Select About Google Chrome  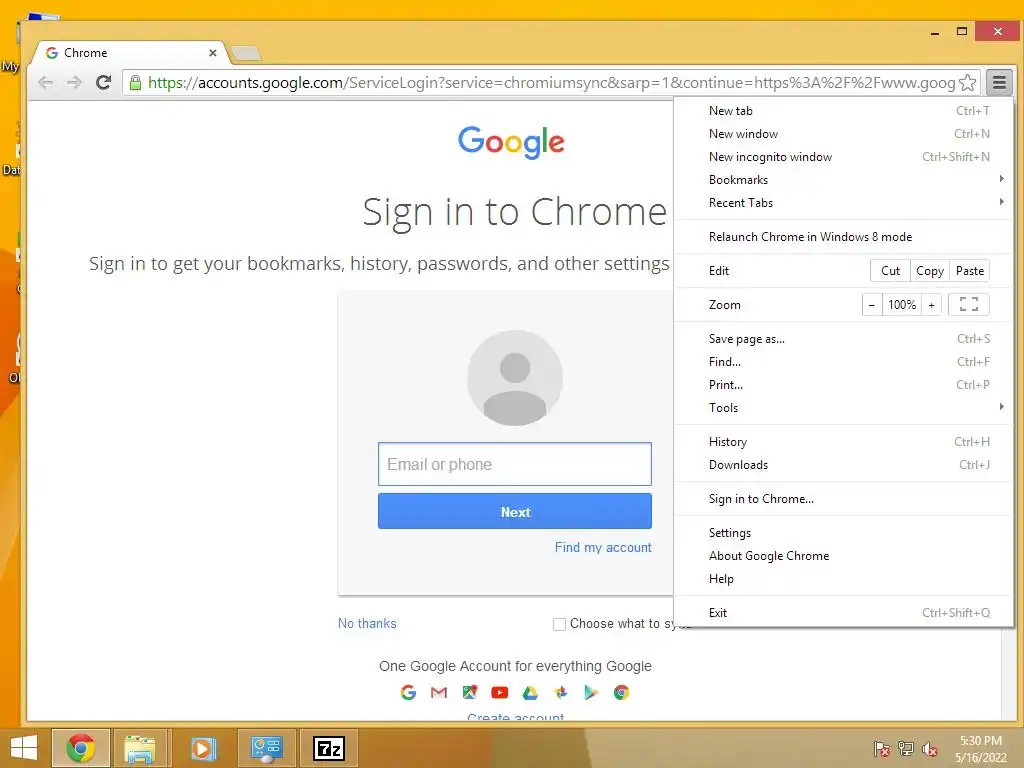(x=844, y=556)
